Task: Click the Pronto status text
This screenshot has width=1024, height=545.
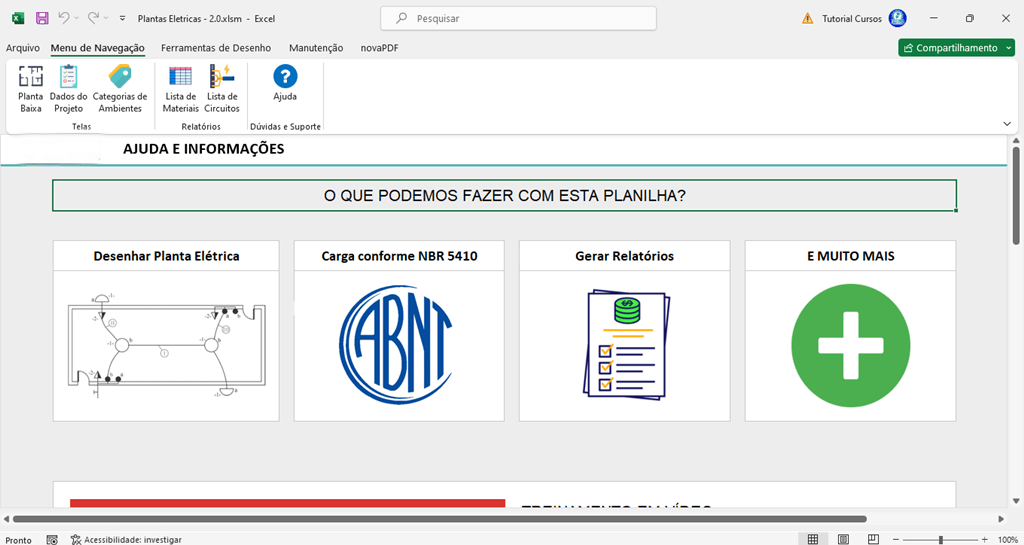Action: tap(19, 540)
